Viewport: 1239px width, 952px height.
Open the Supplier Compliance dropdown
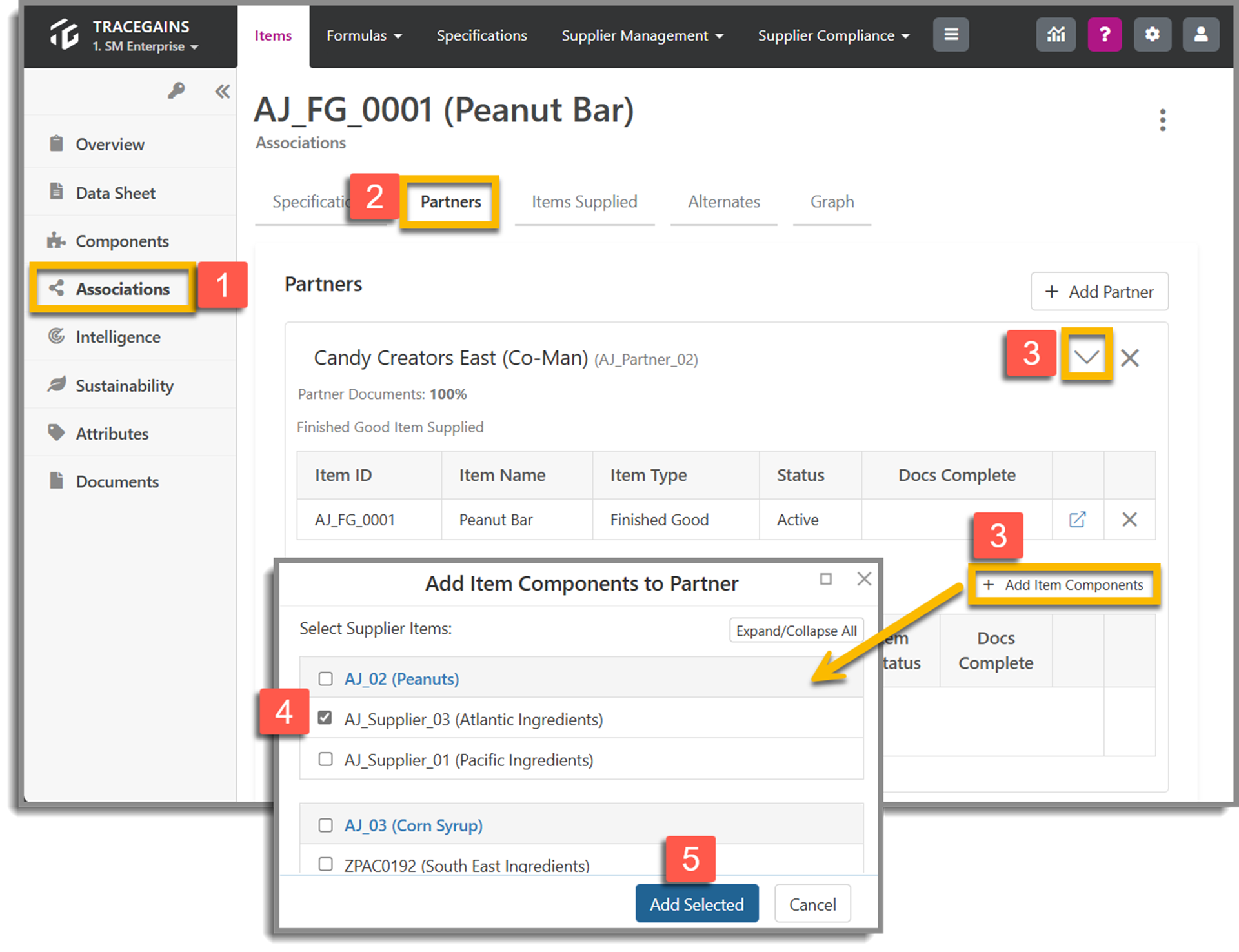[833, 35]
